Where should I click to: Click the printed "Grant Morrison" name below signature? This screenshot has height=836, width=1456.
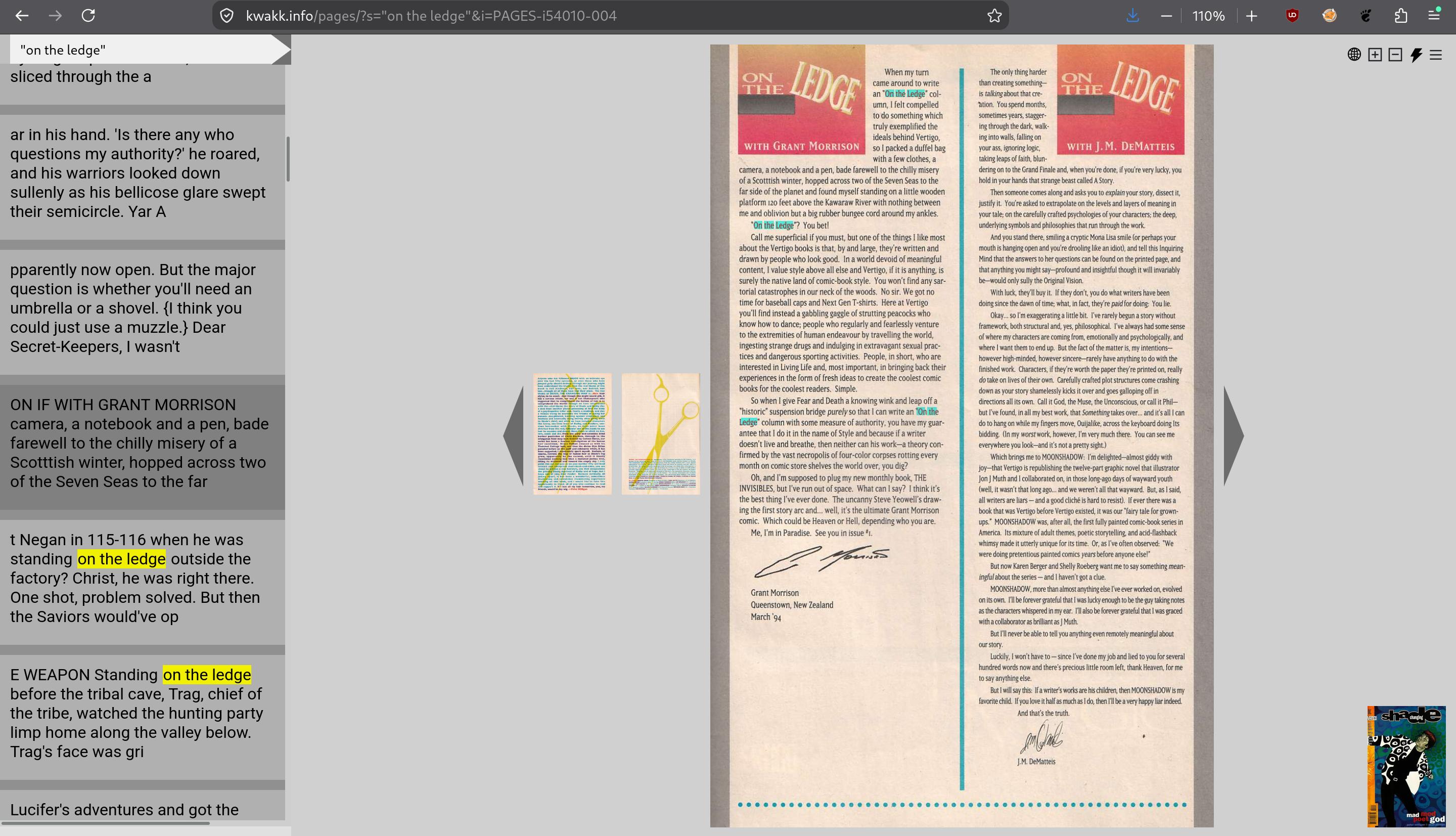775,593
